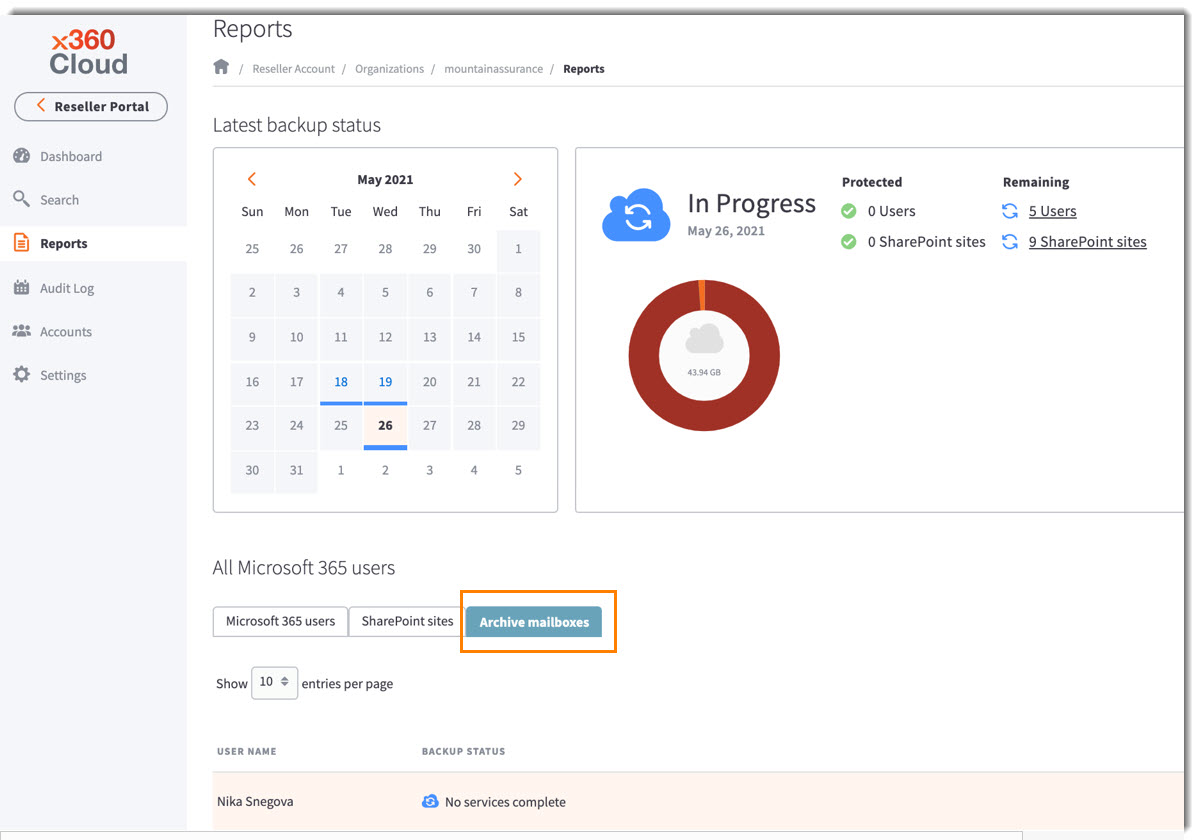Return using the Reseller Portal button
The width and height of the screenshot is (1199, 840).
click(x=90, y=106)
